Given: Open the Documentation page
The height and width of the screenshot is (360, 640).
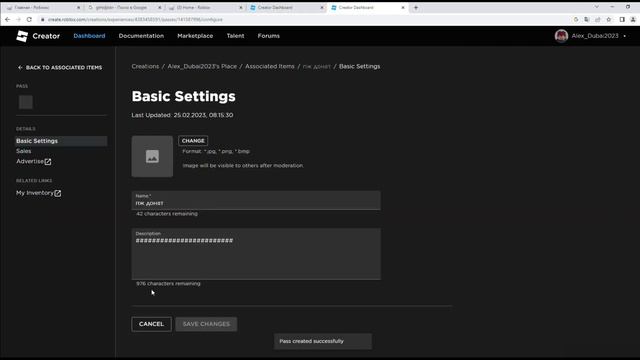Looking at the screenshot, I should 141,36.
